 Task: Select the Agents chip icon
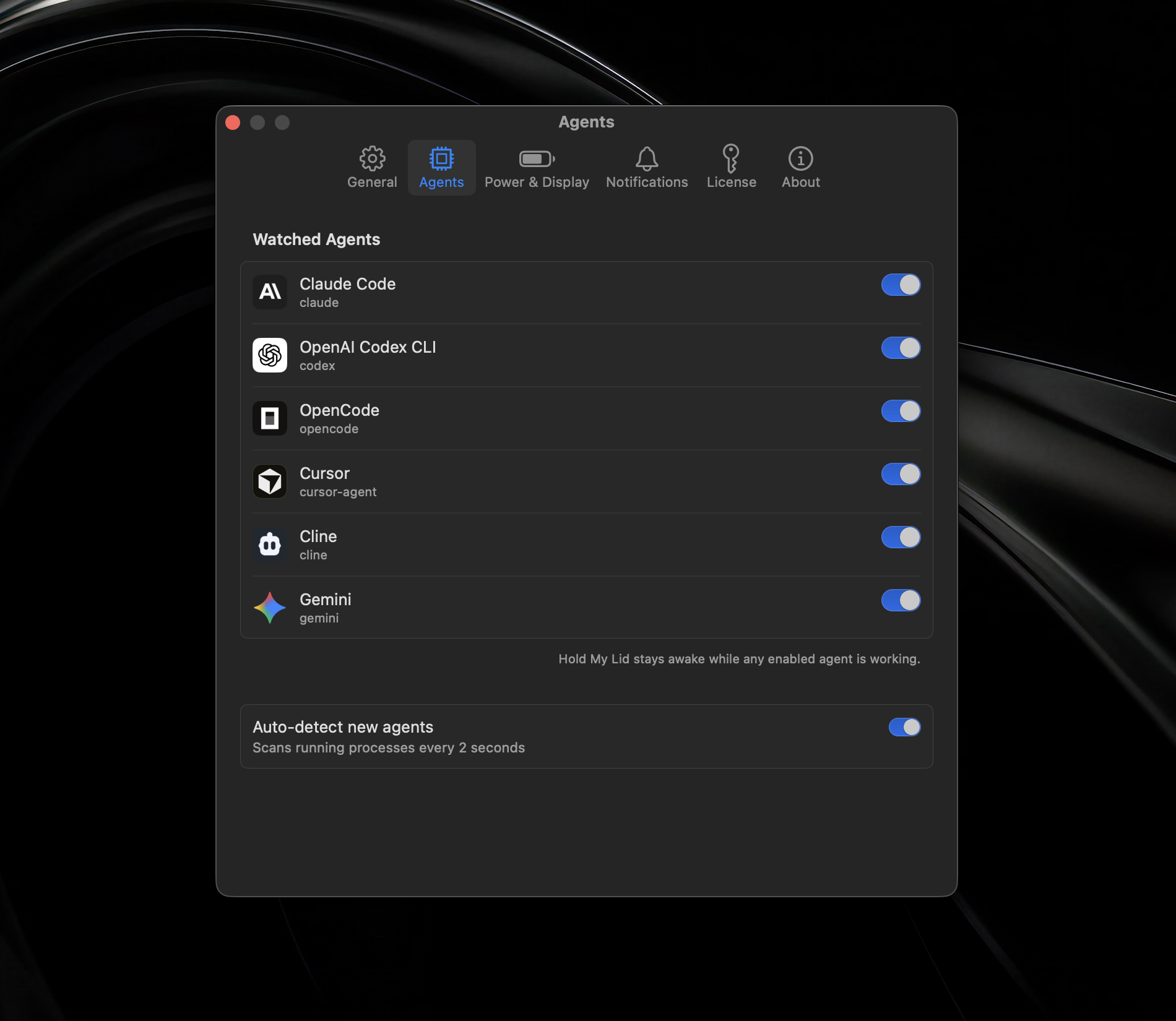(x=441, y=158)
